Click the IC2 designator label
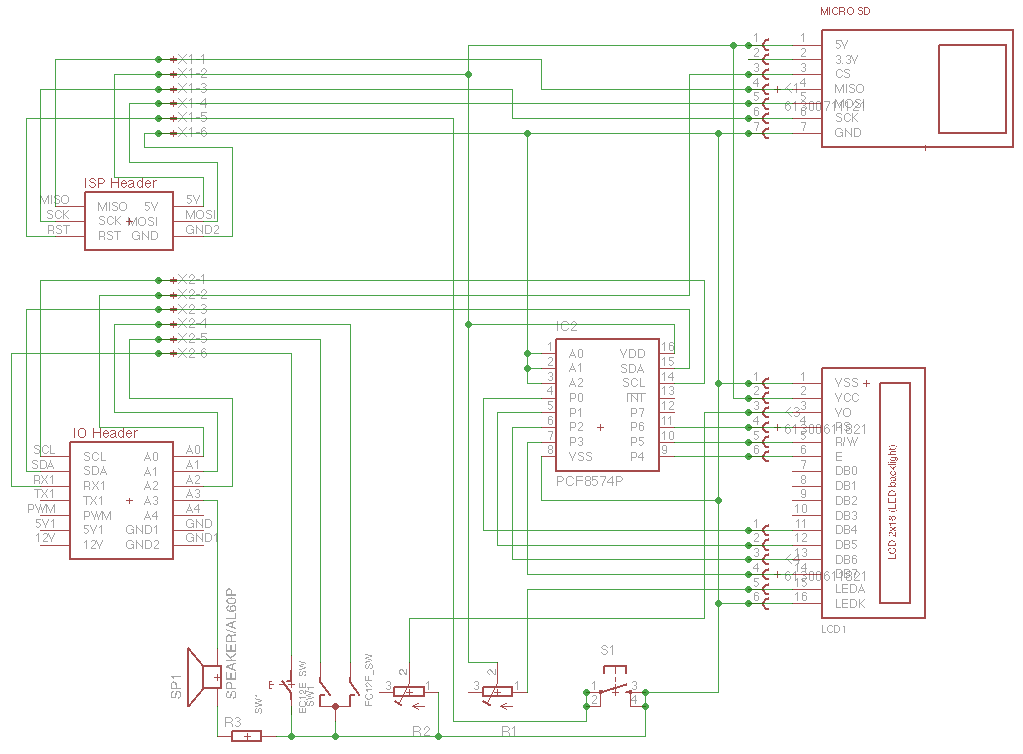The width and height of the screenshot is (1023, 754). click(x=566, y=326)
